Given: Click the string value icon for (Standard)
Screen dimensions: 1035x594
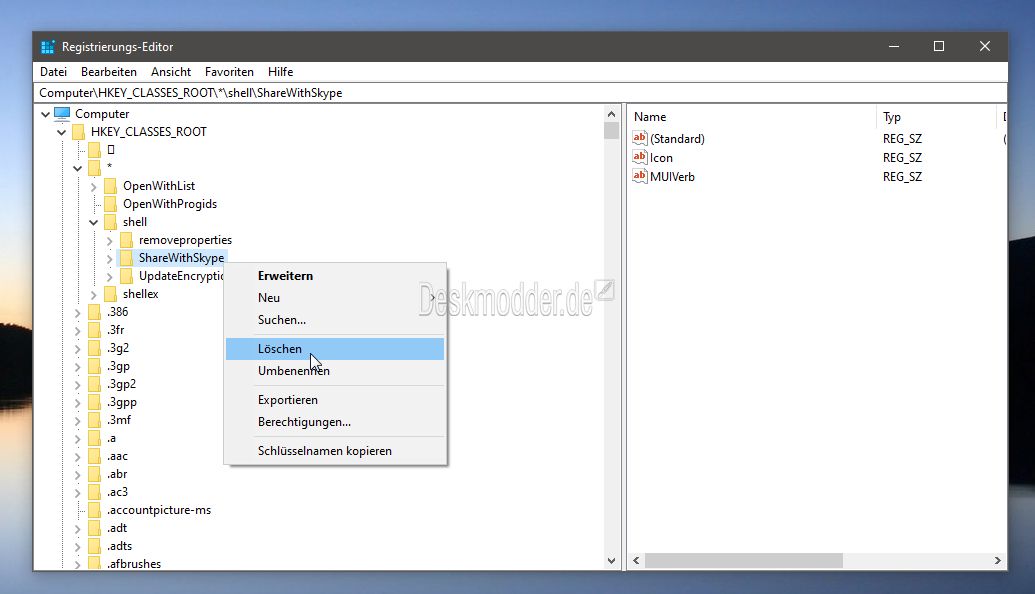Looking at the screenshot, I should (x=640, y=138).
